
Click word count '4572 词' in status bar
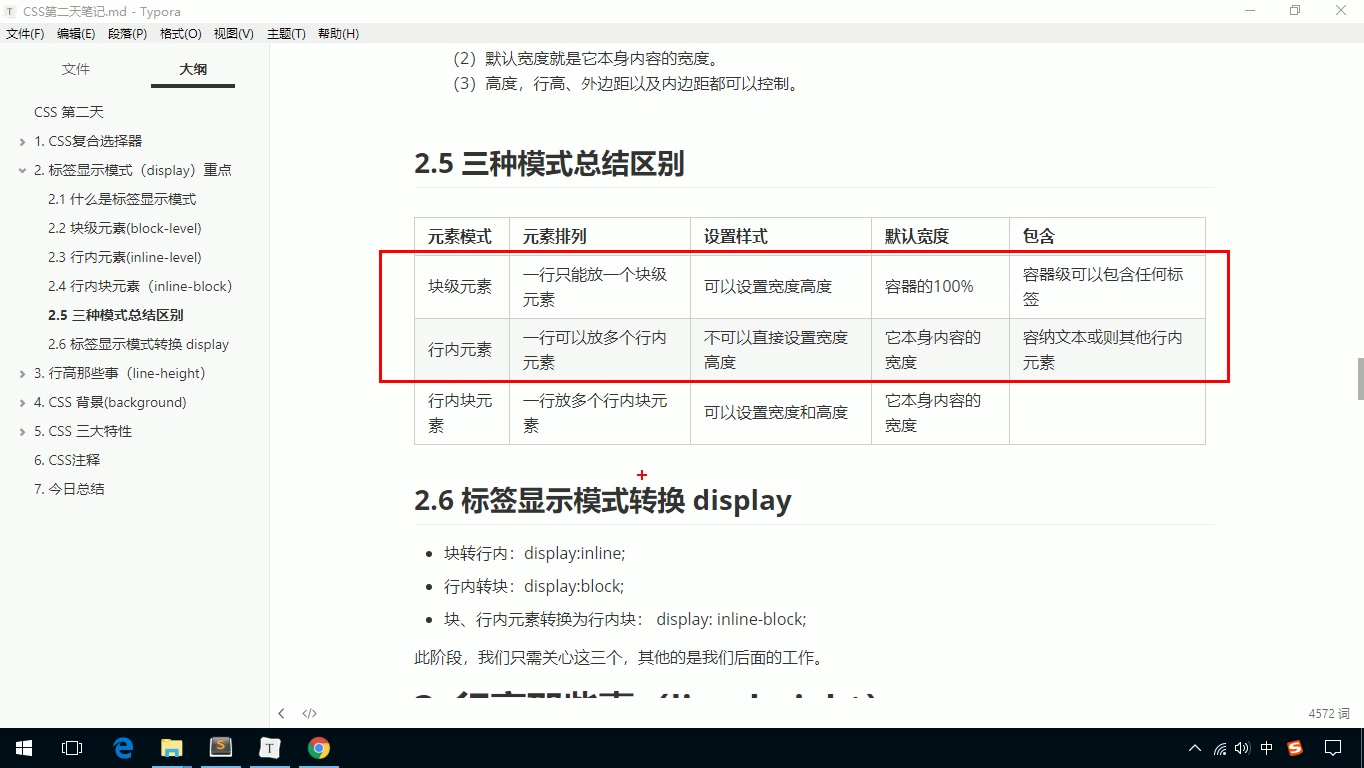click(x=1329, y=714)
